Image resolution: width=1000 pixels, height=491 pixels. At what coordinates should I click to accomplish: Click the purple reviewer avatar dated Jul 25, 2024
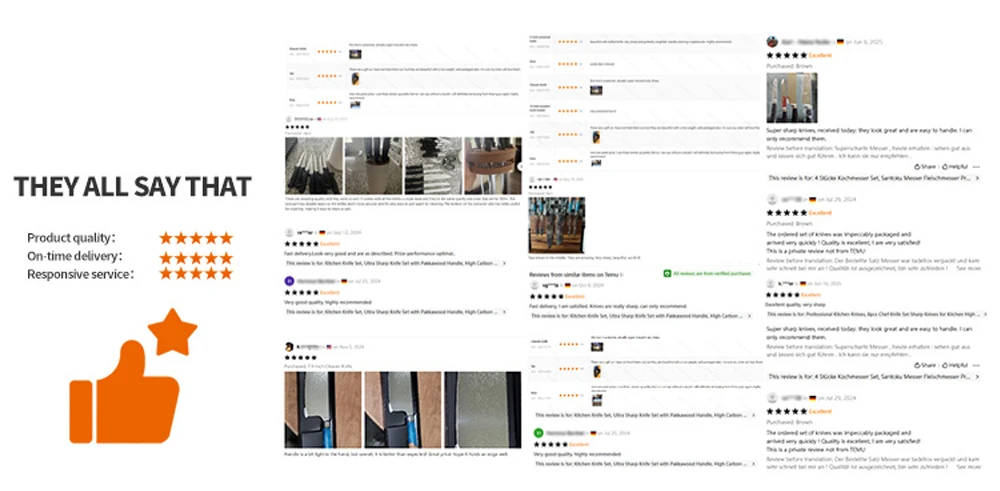click(289, 281)
